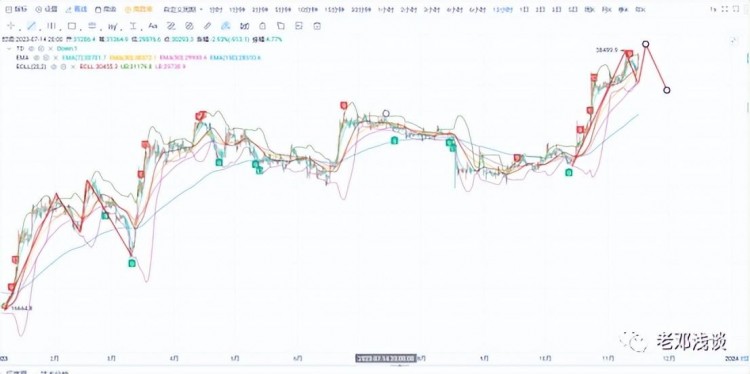The width and height of the screenshot is (750, 374).
Task: Collapse the indicator list arrow beside TD
Action: pos(9,48)
